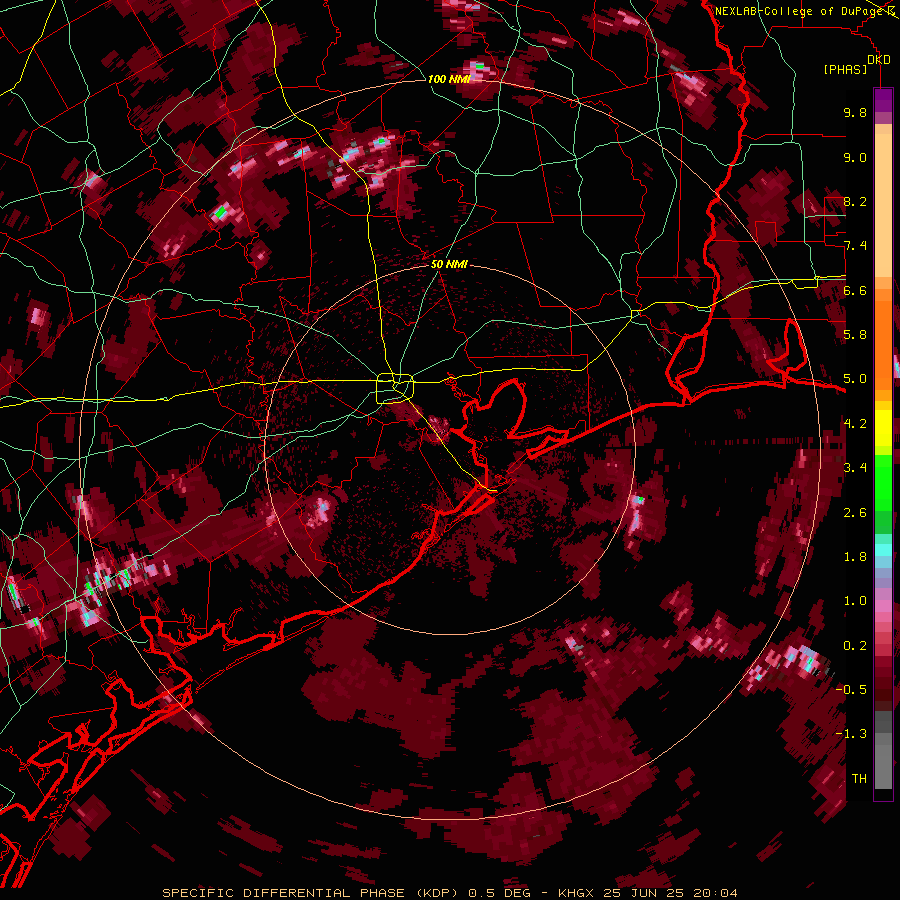Click the -0.5 scale label
The width and height of the screenshot is (900, 900).
tap(851, 689)
